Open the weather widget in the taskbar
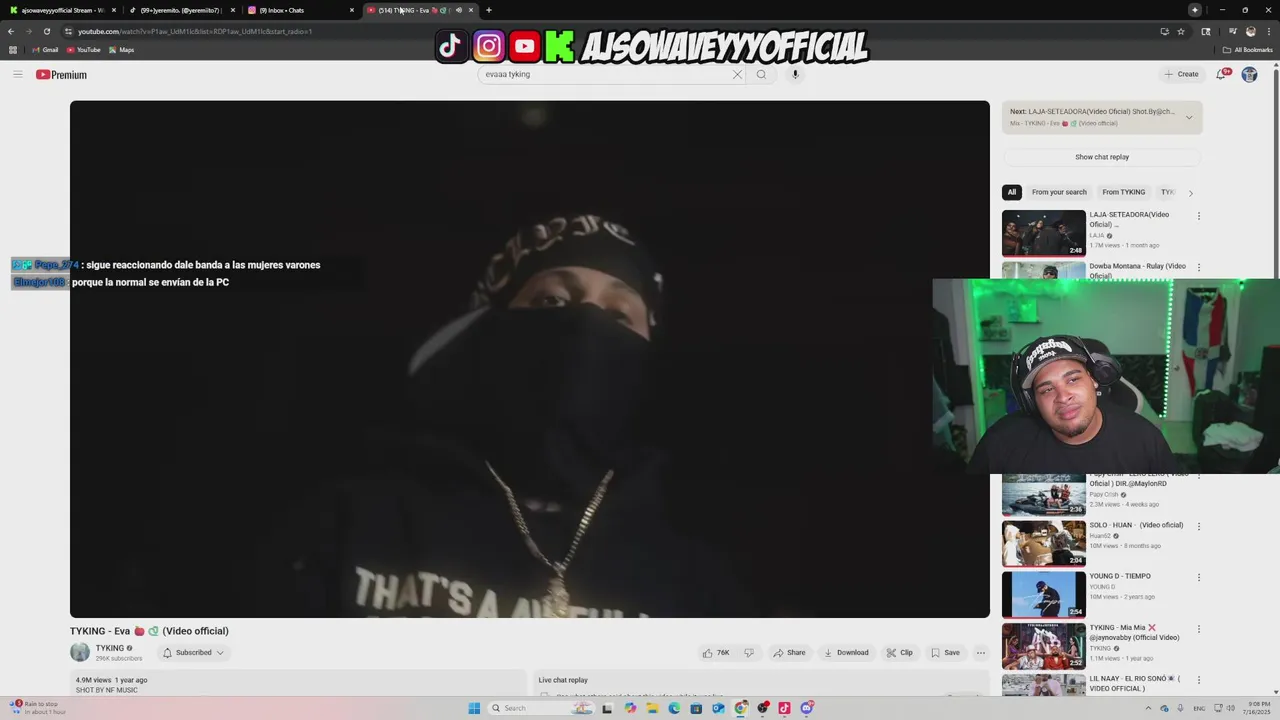 [38, 708]
